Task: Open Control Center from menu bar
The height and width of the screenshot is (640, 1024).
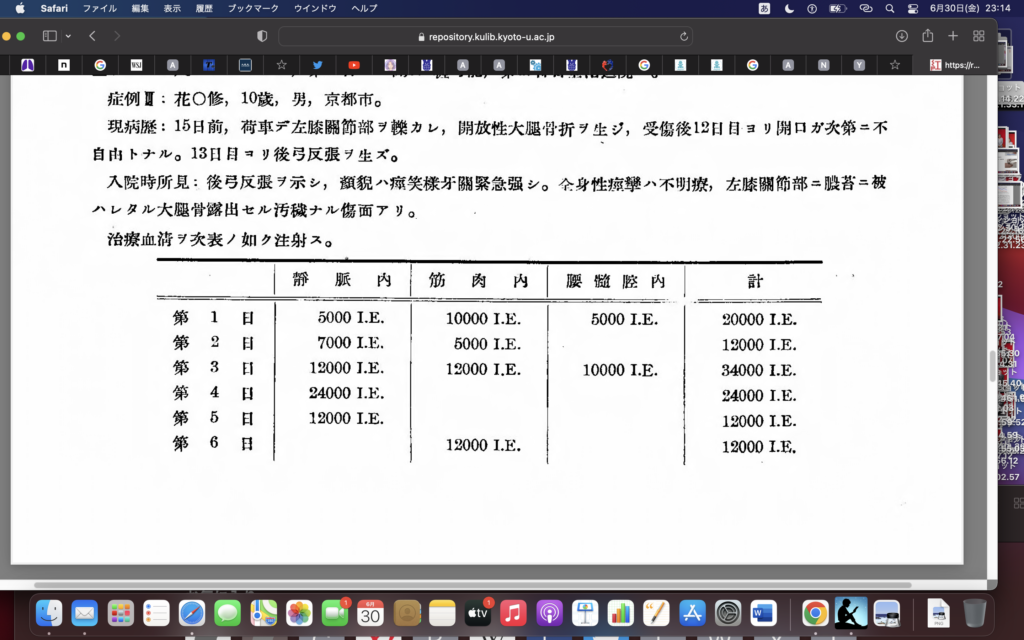Action: click(x=912, y=8)
